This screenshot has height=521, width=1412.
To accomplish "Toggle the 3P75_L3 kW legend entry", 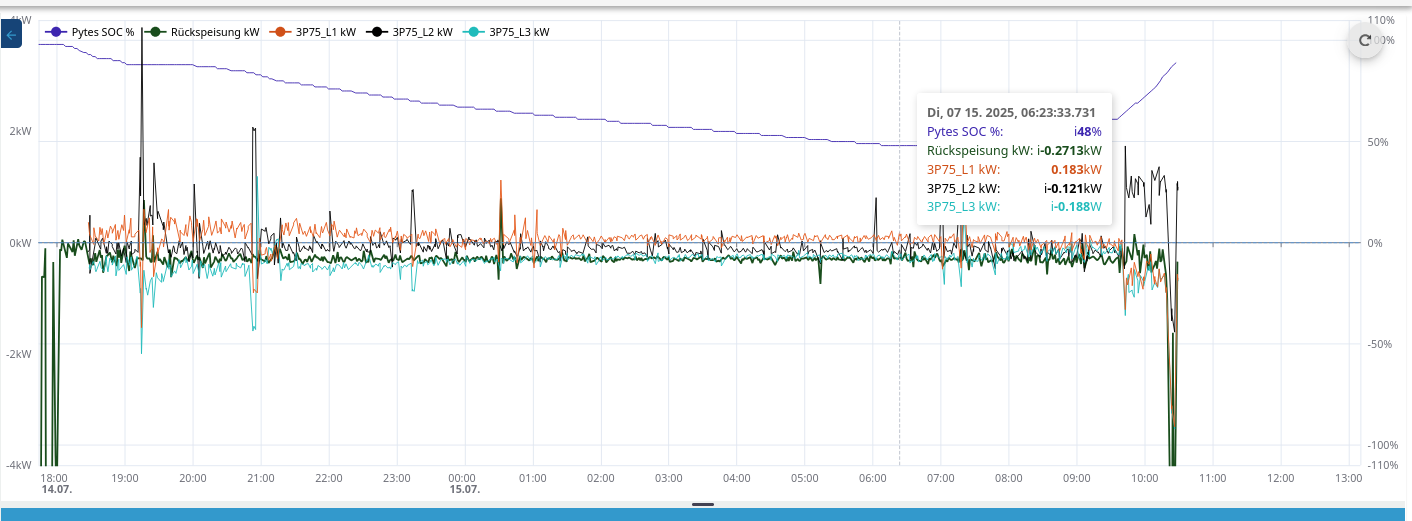I will [507, 32].
